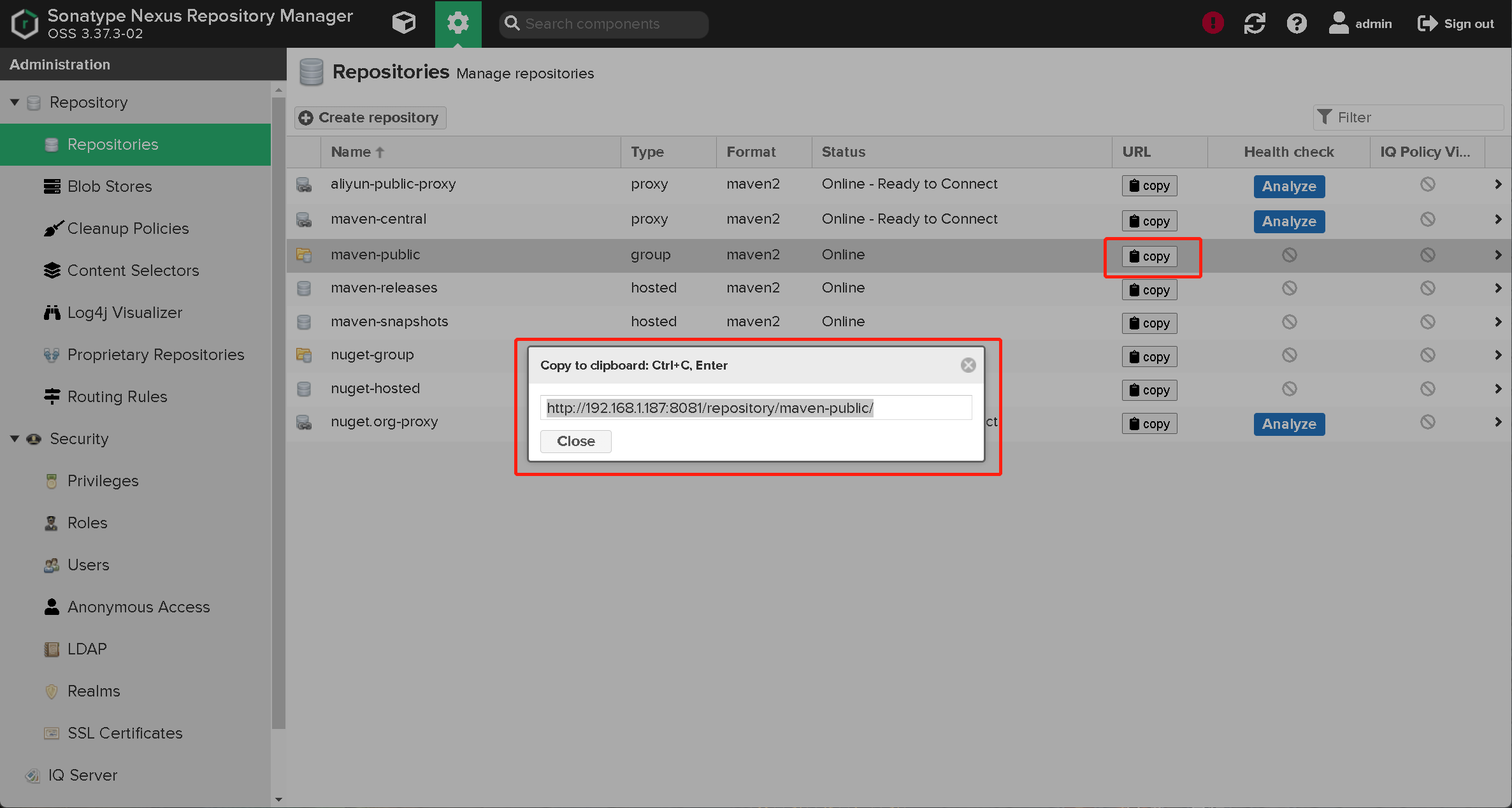Open the Help question mark icon

1297,24
